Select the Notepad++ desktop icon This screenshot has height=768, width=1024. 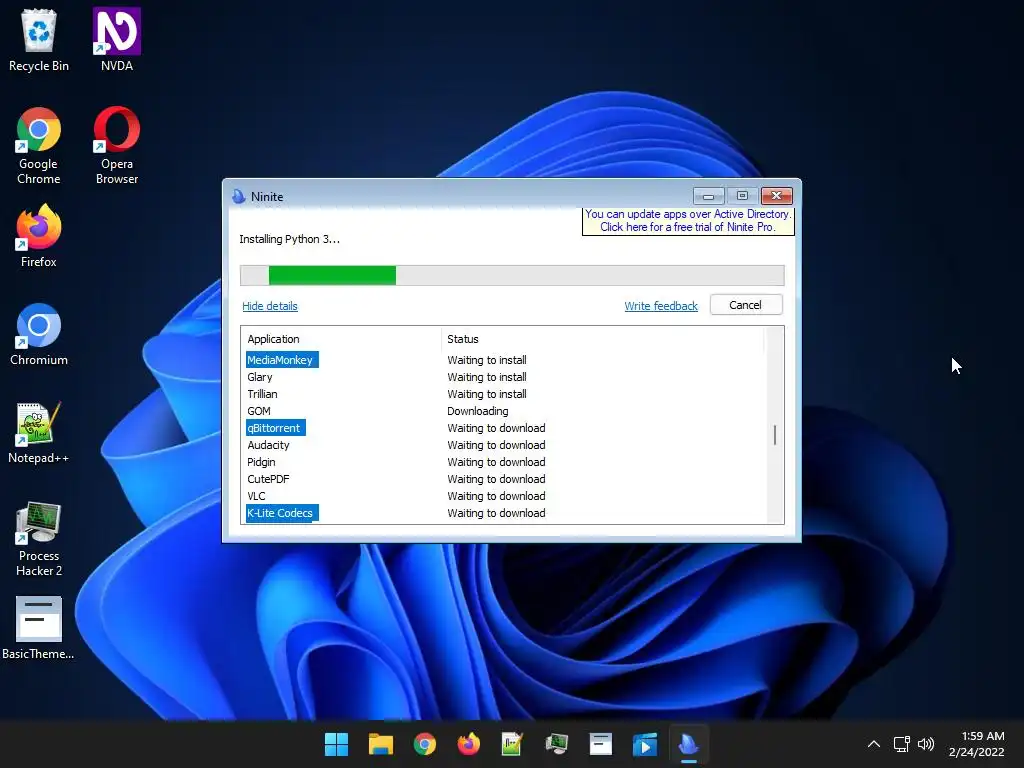tap(39, 432)
